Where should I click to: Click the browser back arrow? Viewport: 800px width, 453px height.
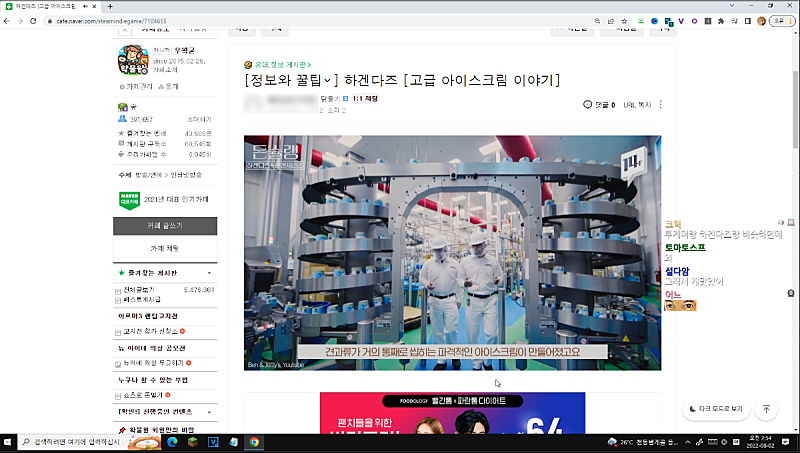(x=6, y=21)
